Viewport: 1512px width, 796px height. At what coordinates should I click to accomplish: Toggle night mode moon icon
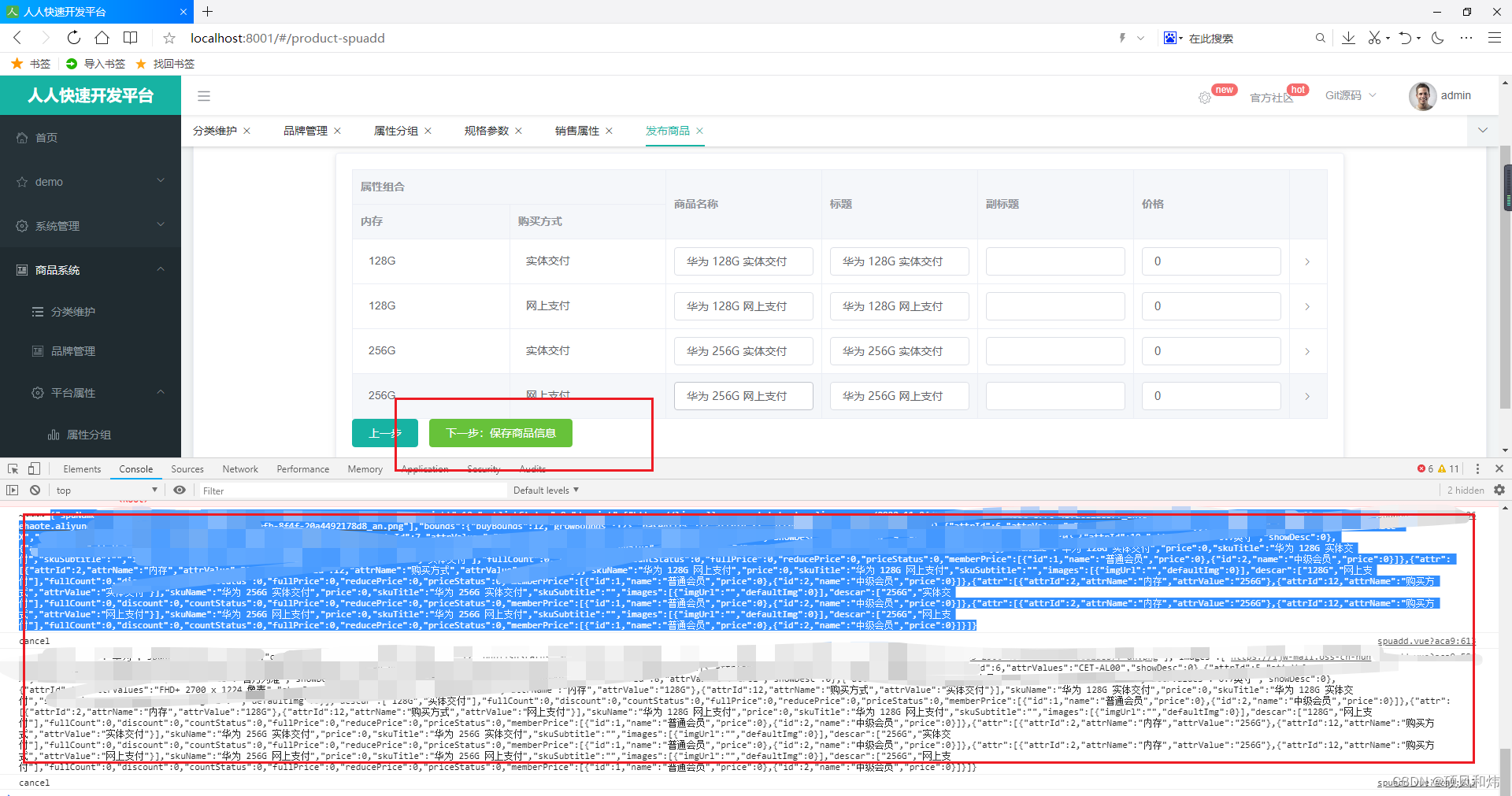[1438, 38]
